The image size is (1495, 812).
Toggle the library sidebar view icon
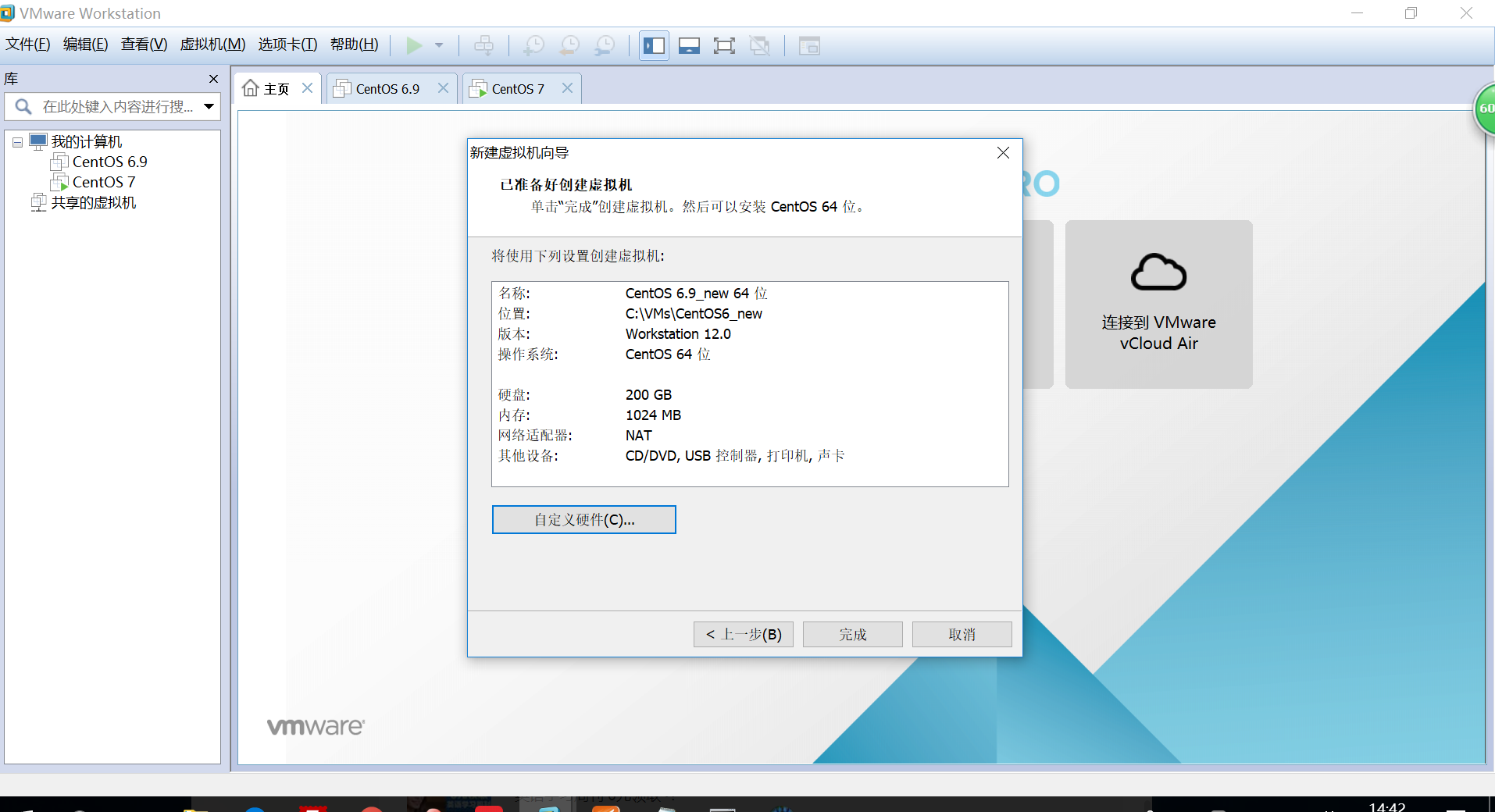pyautogui.click(x=654, y=45)
